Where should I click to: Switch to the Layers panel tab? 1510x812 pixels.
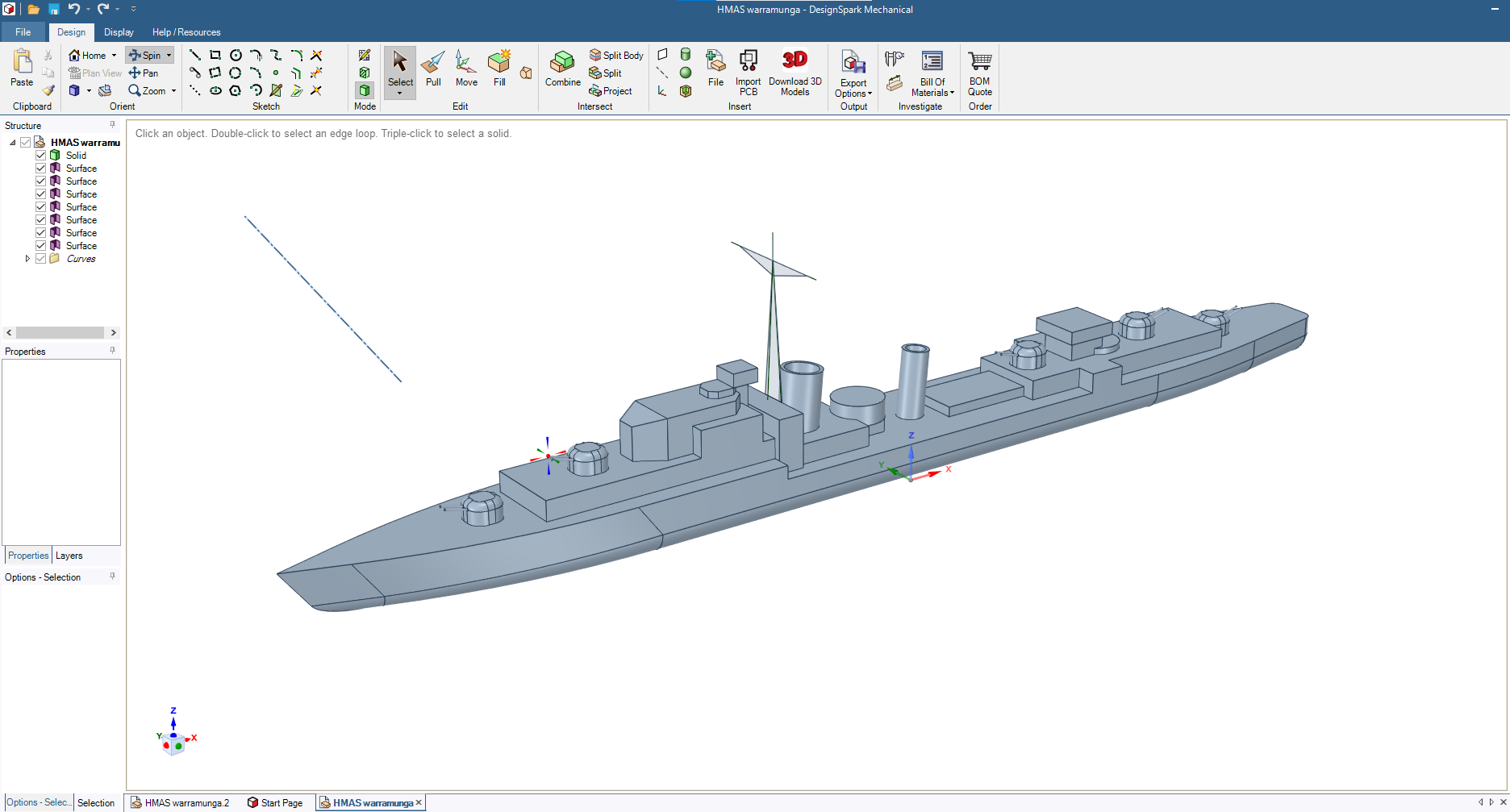point(69,556)
